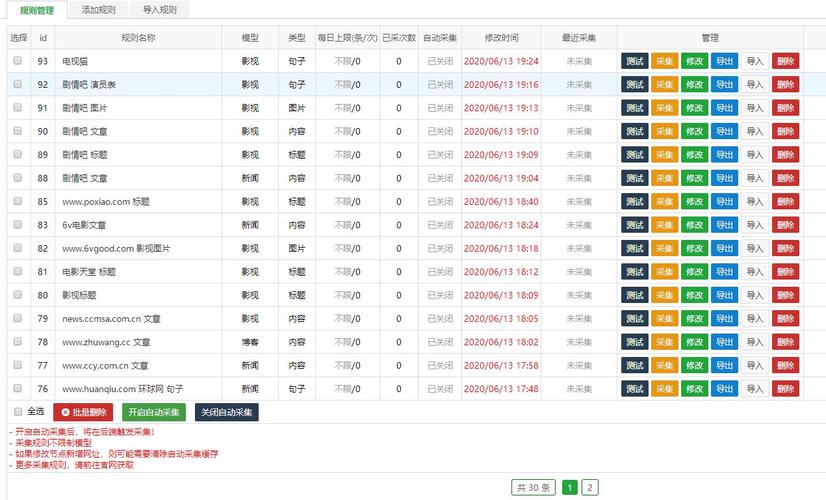Click 测试 for rule 剧情吧 演员表
The image size is (826, 500).
pos(635,84)
